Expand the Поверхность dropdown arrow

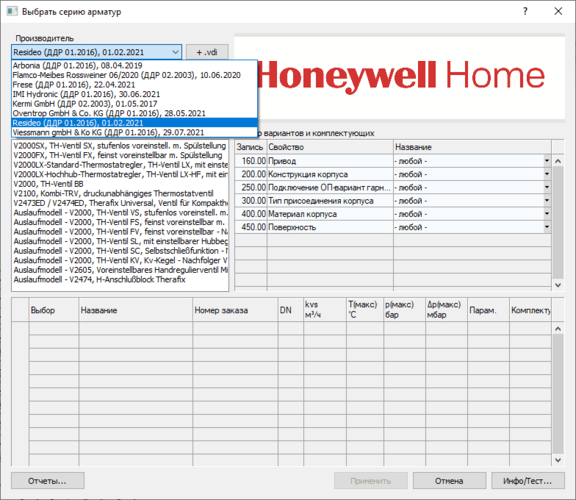click(x=547, y=227)
